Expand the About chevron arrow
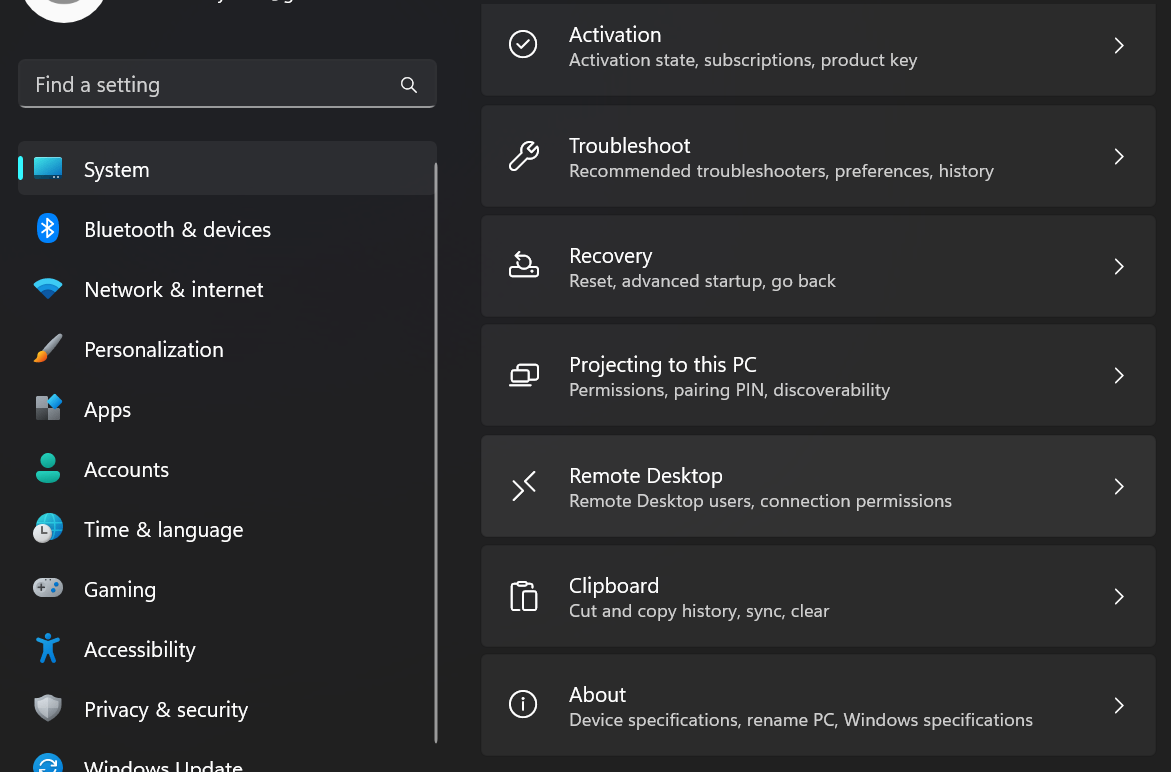Screen dimensions: 1171x772 tap(1119, 706)
